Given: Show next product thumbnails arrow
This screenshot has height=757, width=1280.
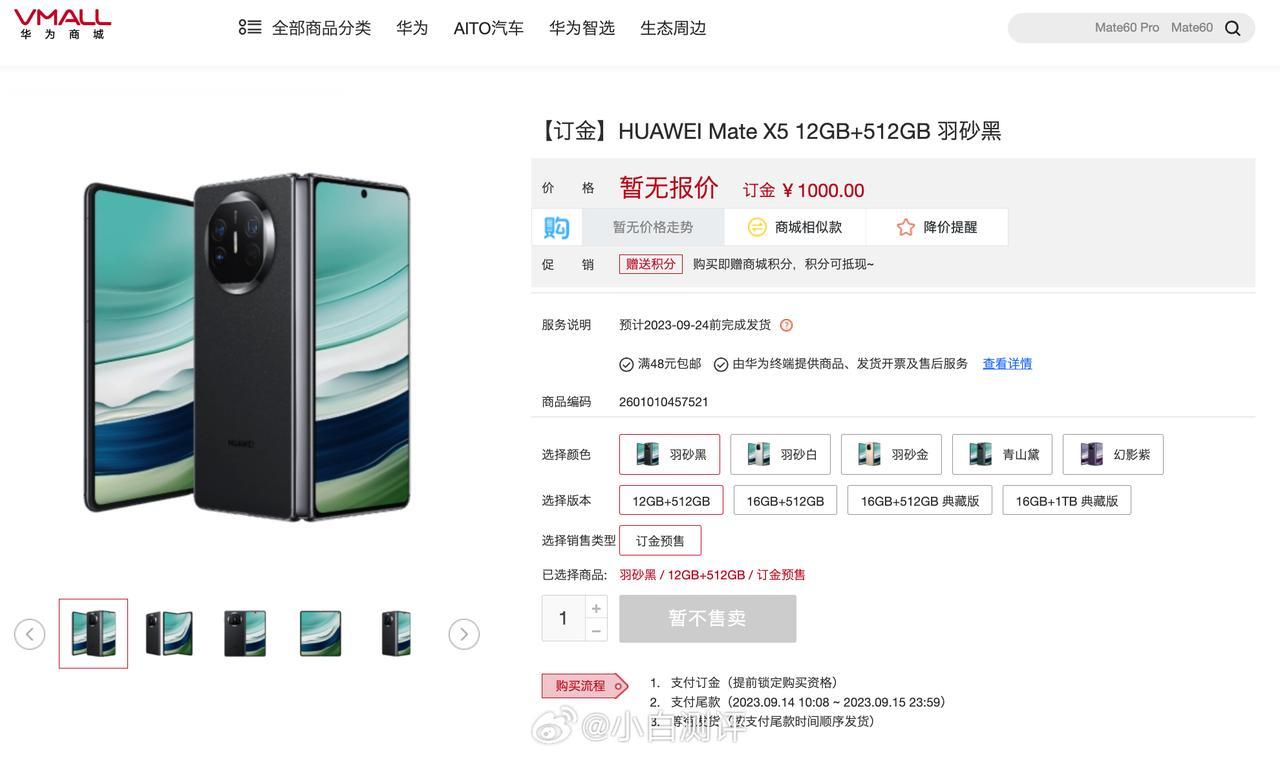Looking at the screenshot, I should coord(464,634).
